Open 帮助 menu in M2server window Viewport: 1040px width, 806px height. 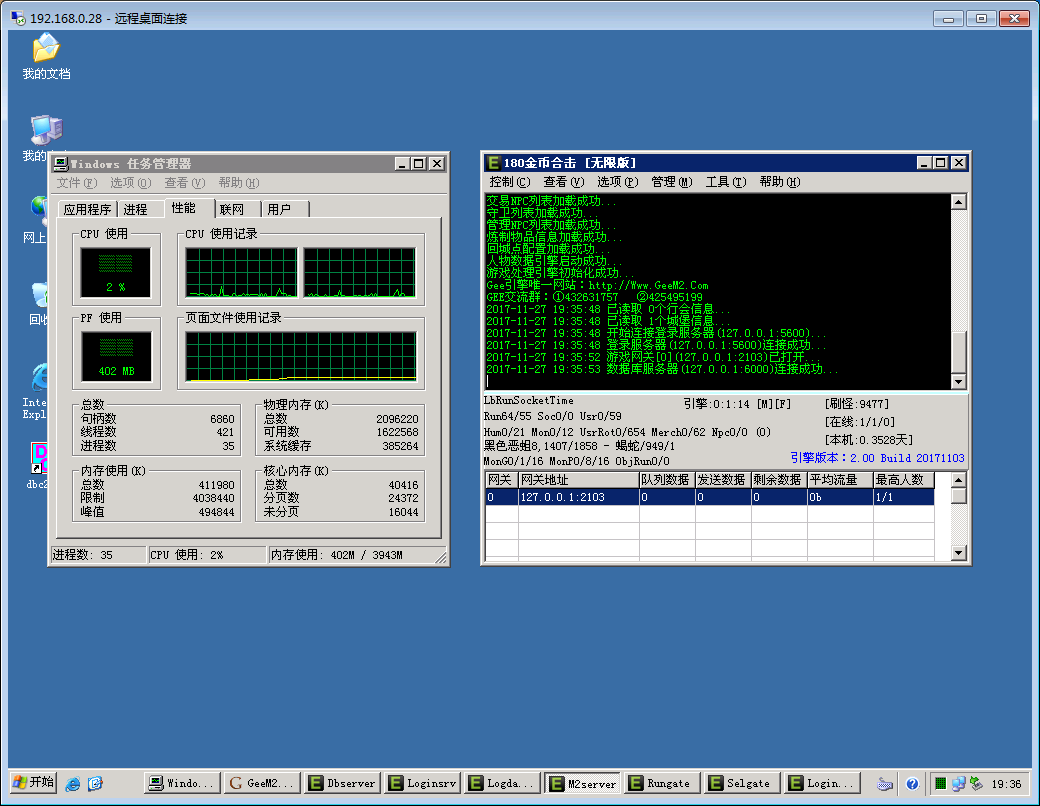coord(779,182)
